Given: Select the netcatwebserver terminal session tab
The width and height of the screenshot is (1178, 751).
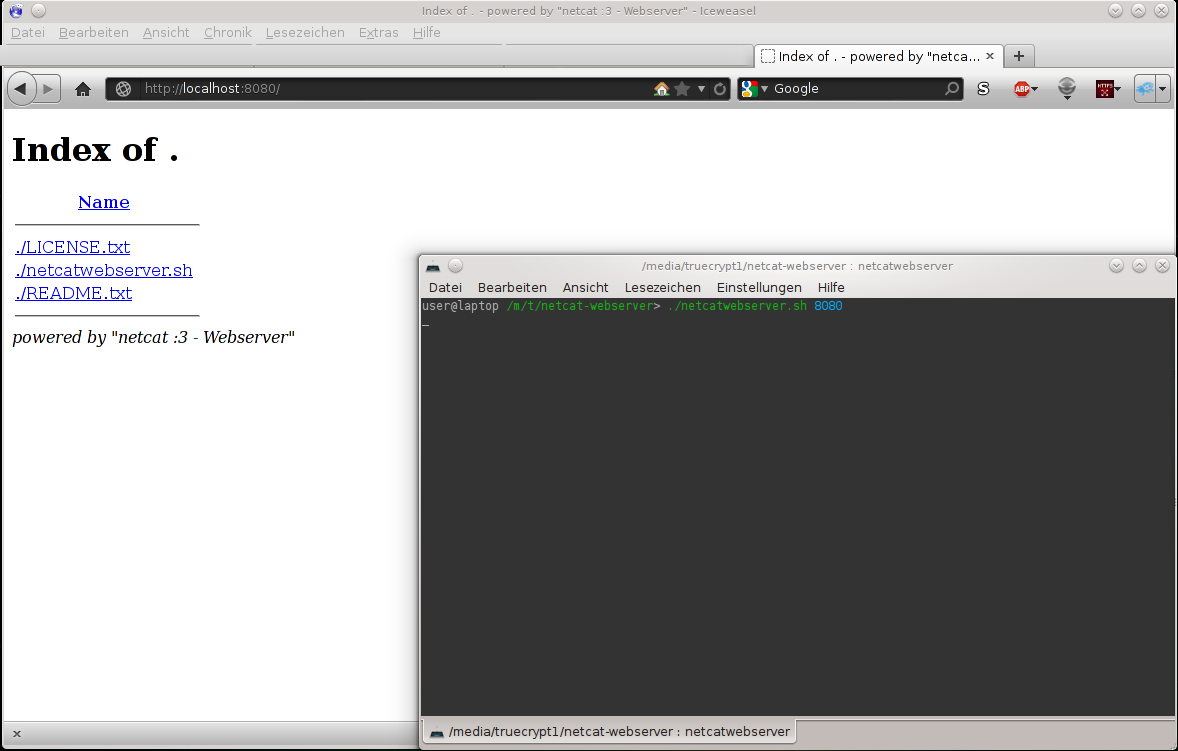Looking at the screenshot, I should click(x=610, y=731).
